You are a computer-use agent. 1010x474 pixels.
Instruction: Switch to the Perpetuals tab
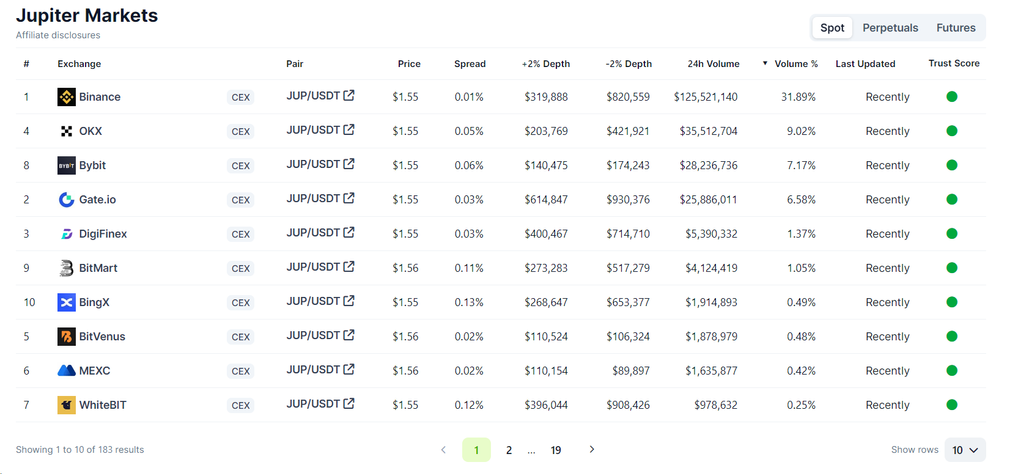[x=890, y=28]
